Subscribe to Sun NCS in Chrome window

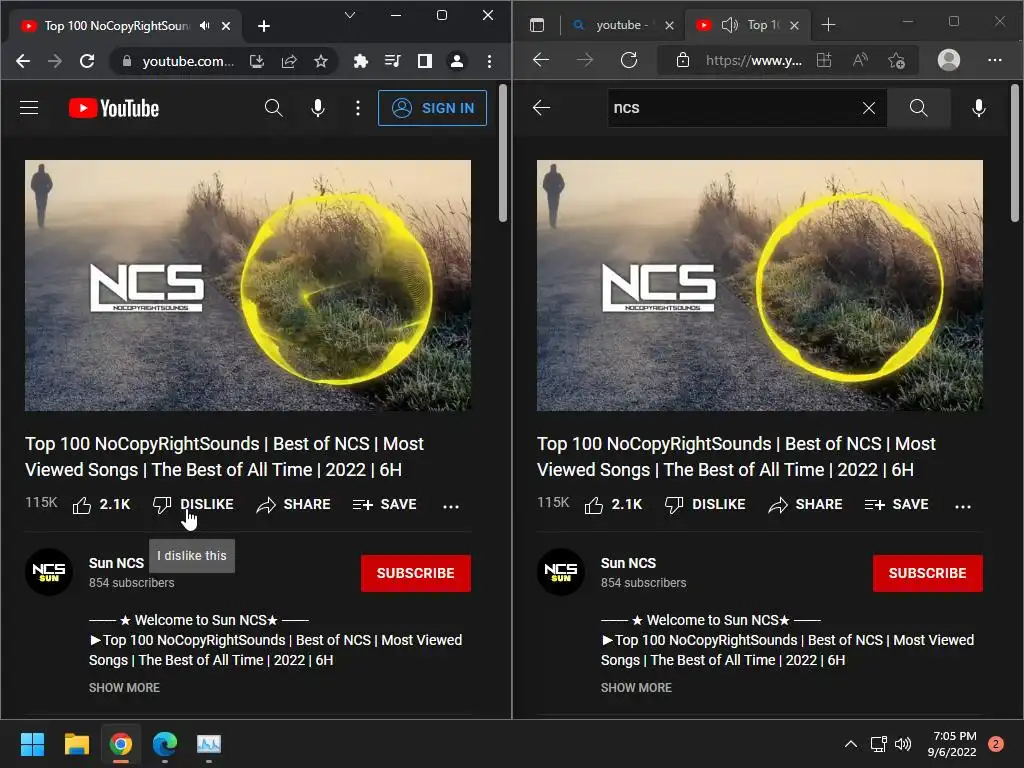tap(415, 573)
